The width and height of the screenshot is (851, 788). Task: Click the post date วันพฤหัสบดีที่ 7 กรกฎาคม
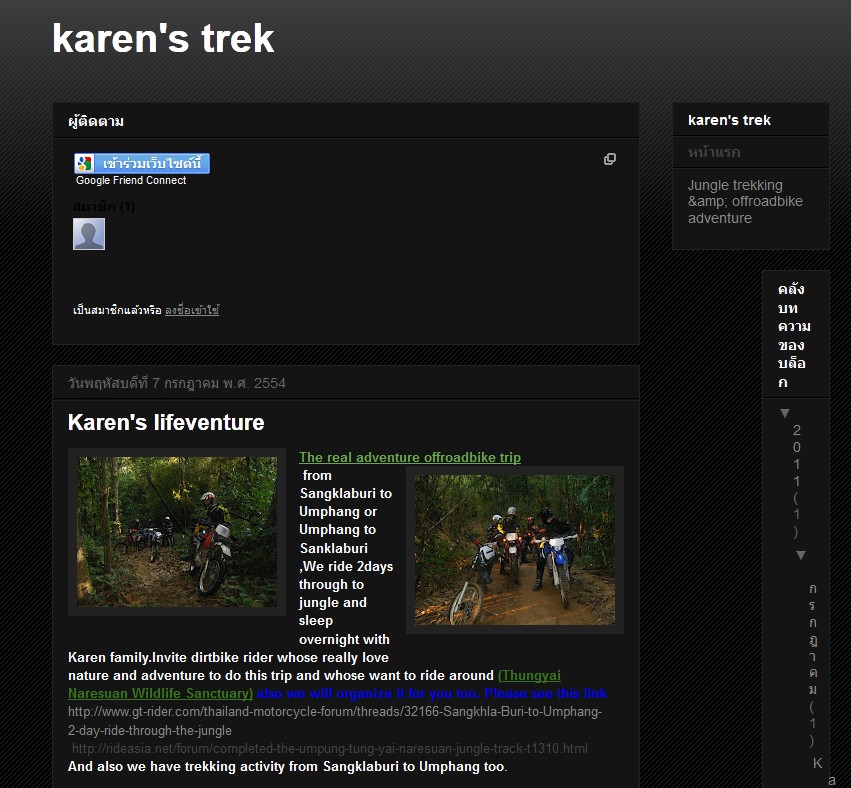177,383
